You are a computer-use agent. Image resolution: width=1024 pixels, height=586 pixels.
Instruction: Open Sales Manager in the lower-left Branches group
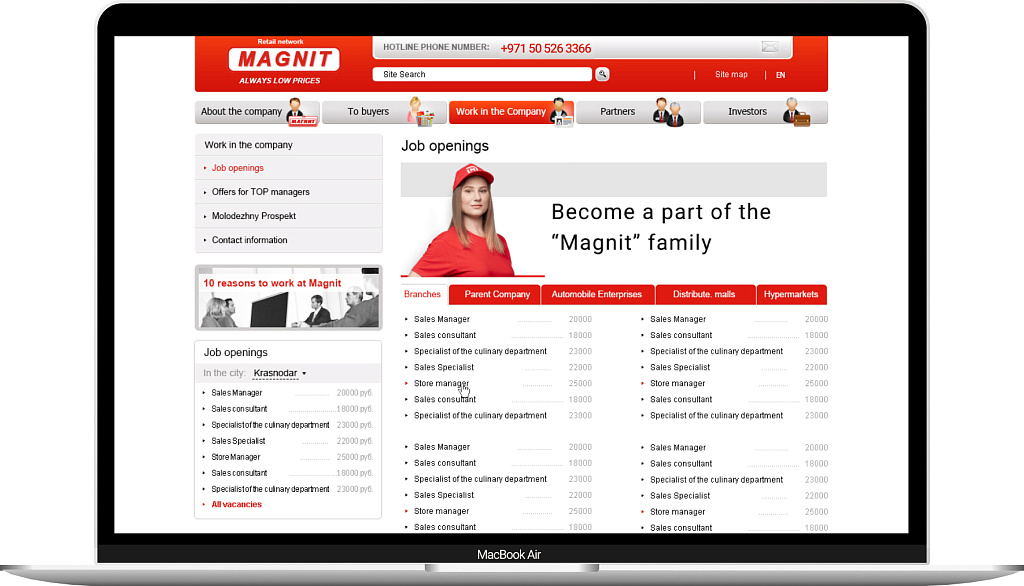point(441,448)
